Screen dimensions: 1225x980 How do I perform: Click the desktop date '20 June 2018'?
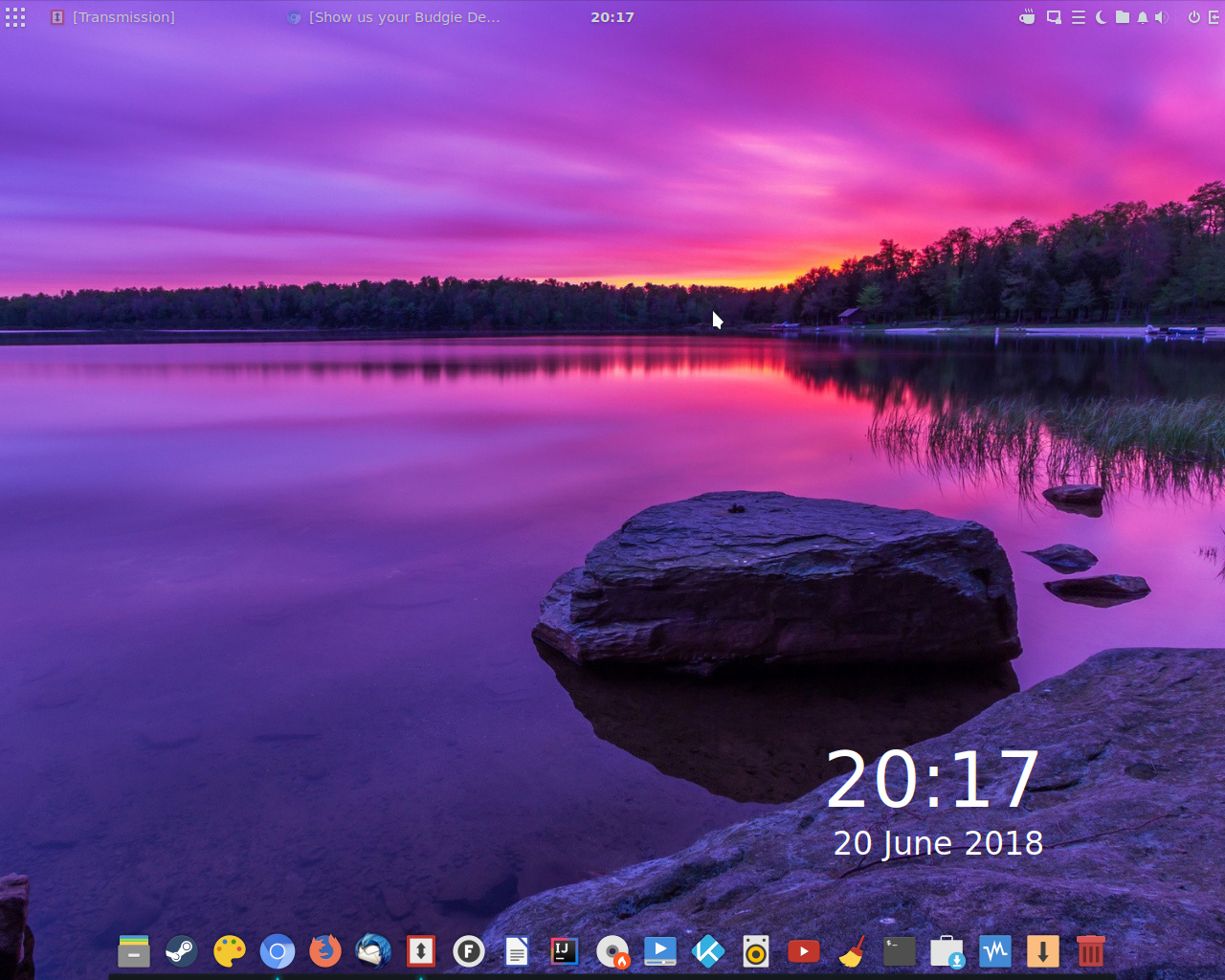pyautogui.click(x=938, y=843)
